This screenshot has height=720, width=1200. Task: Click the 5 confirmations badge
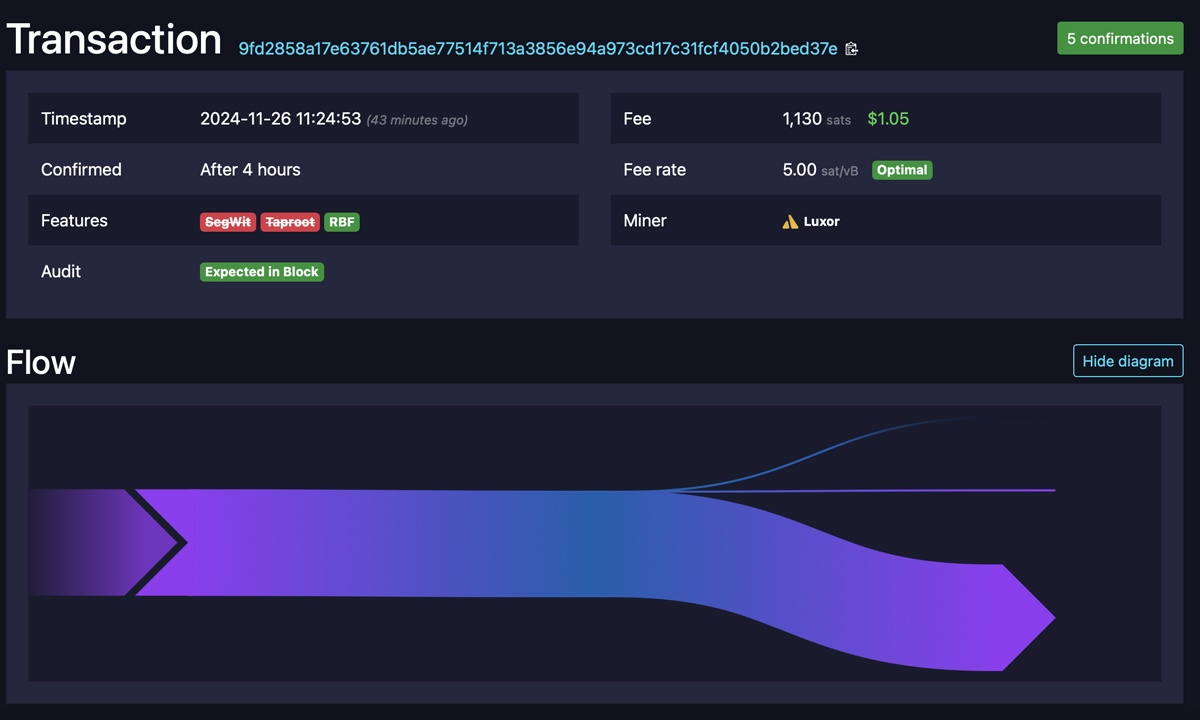point(1120,38)
